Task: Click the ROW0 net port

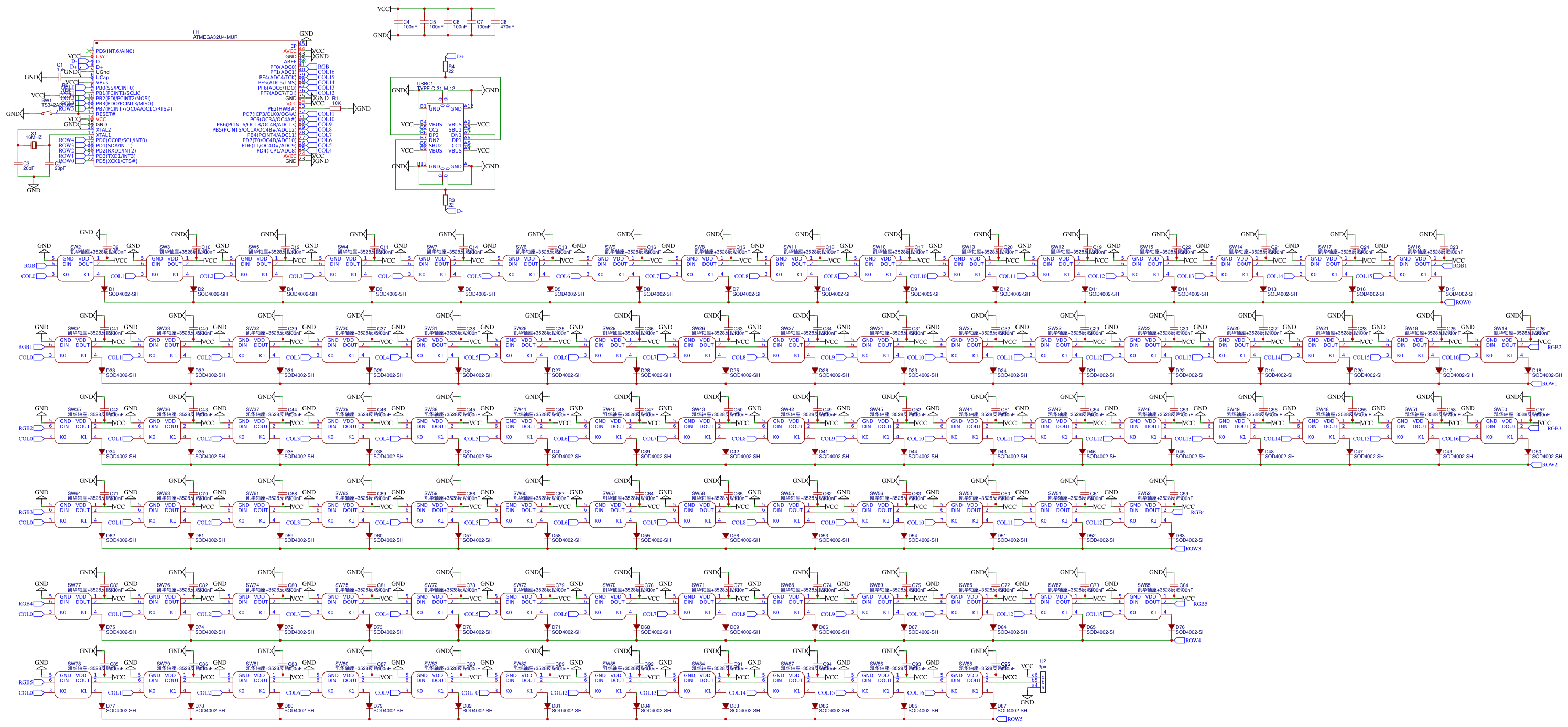Action: coord(1450,302)
